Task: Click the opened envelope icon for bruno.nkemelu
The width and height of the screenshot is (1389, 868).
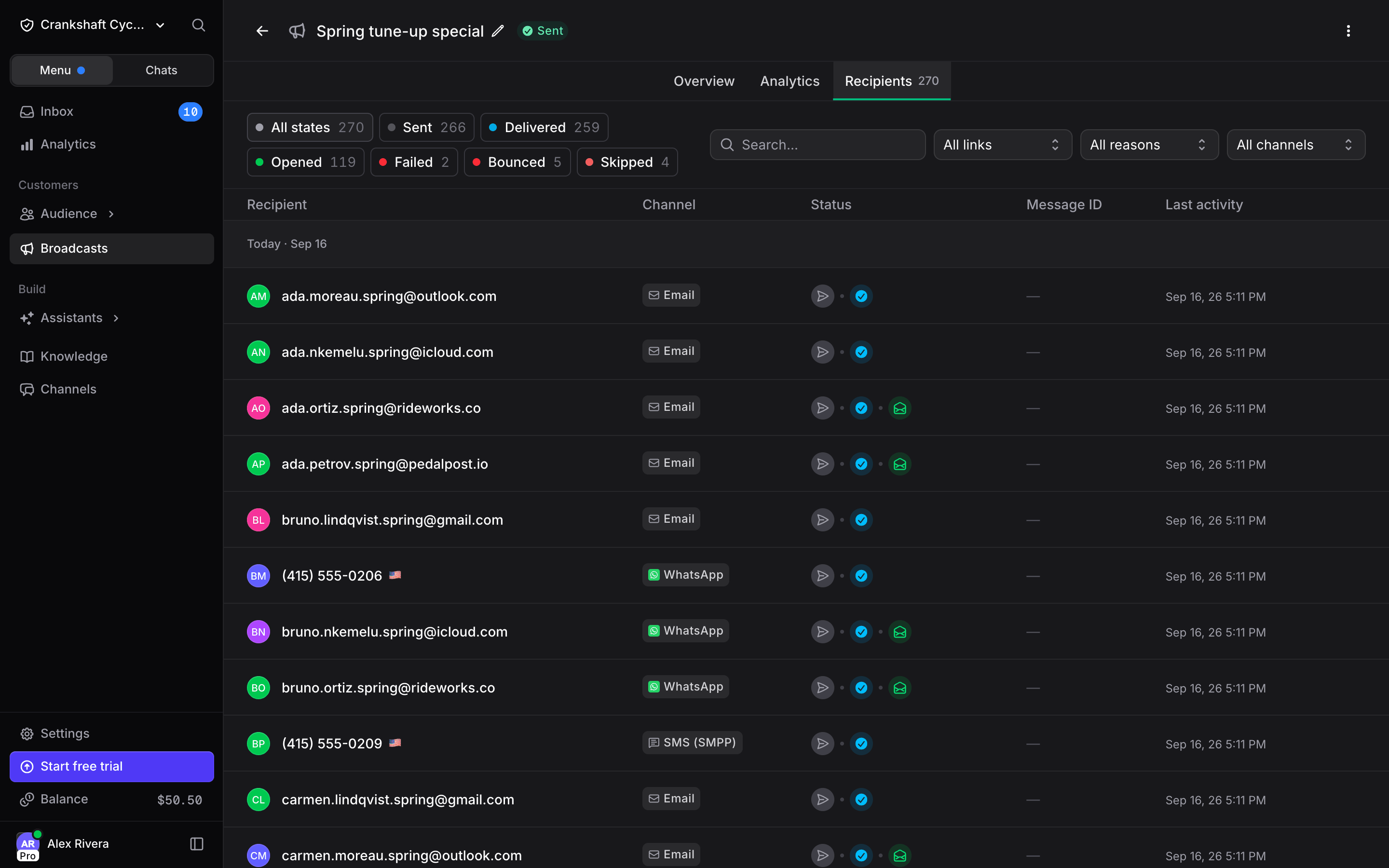Action: tap(899, 632)
